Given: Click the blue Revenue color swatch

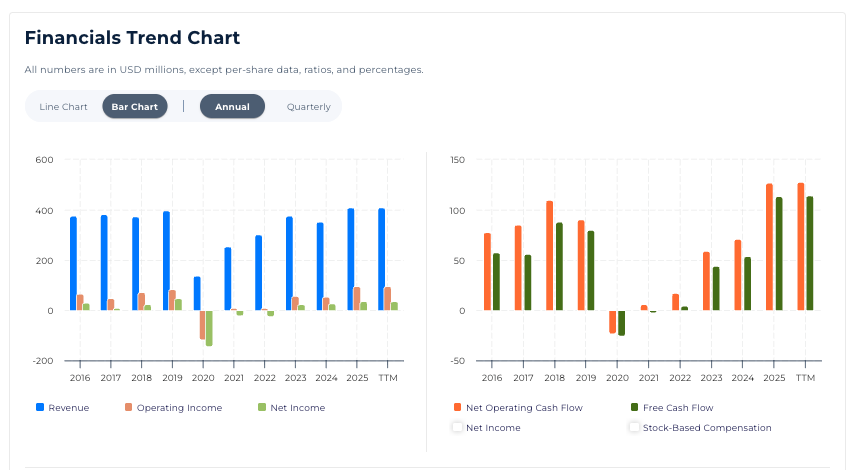Looking at the screenshot, I should point(40,408).
